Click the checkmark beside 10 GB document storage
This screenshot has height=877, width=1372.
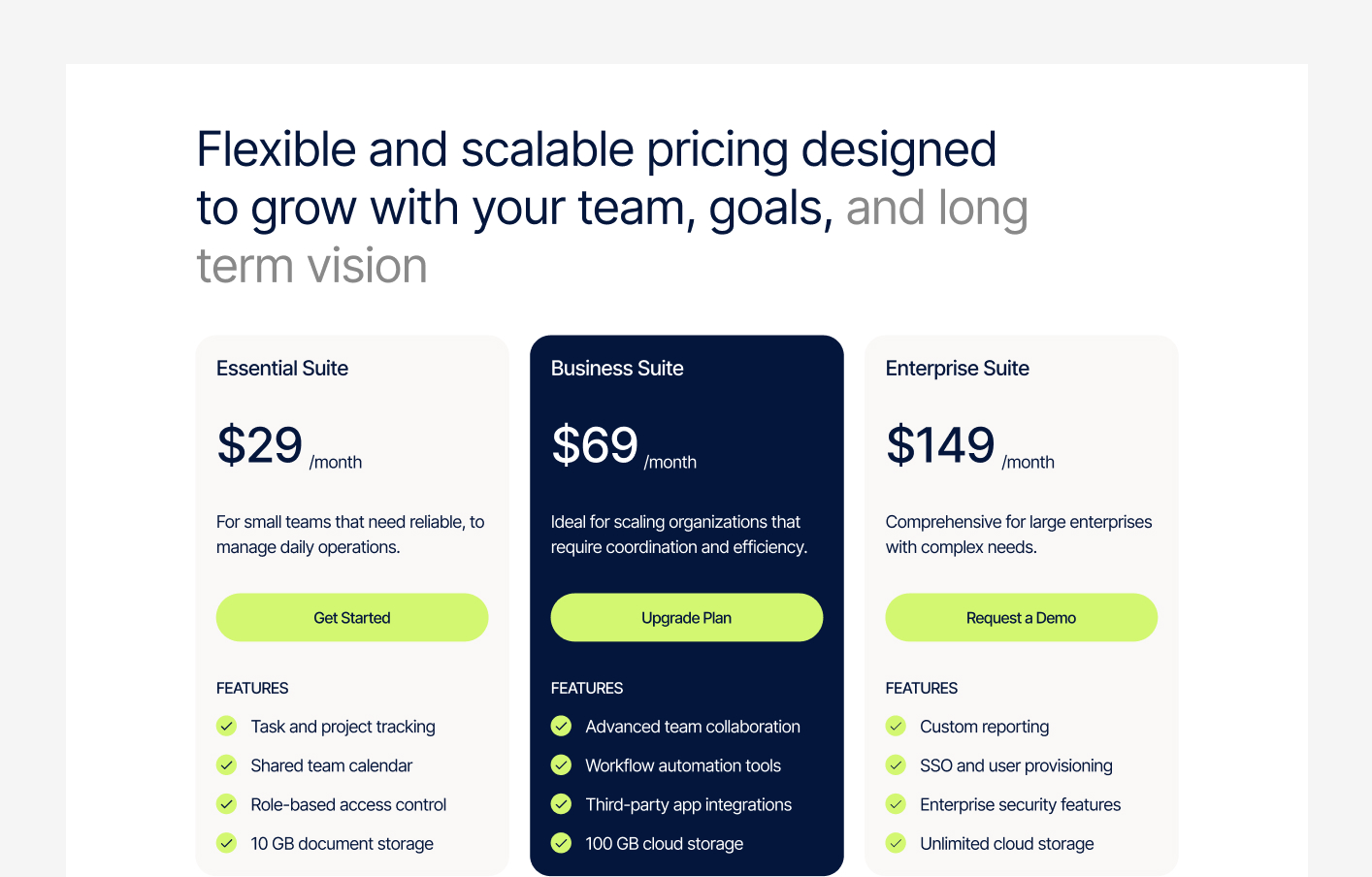[x=226, y=843]
